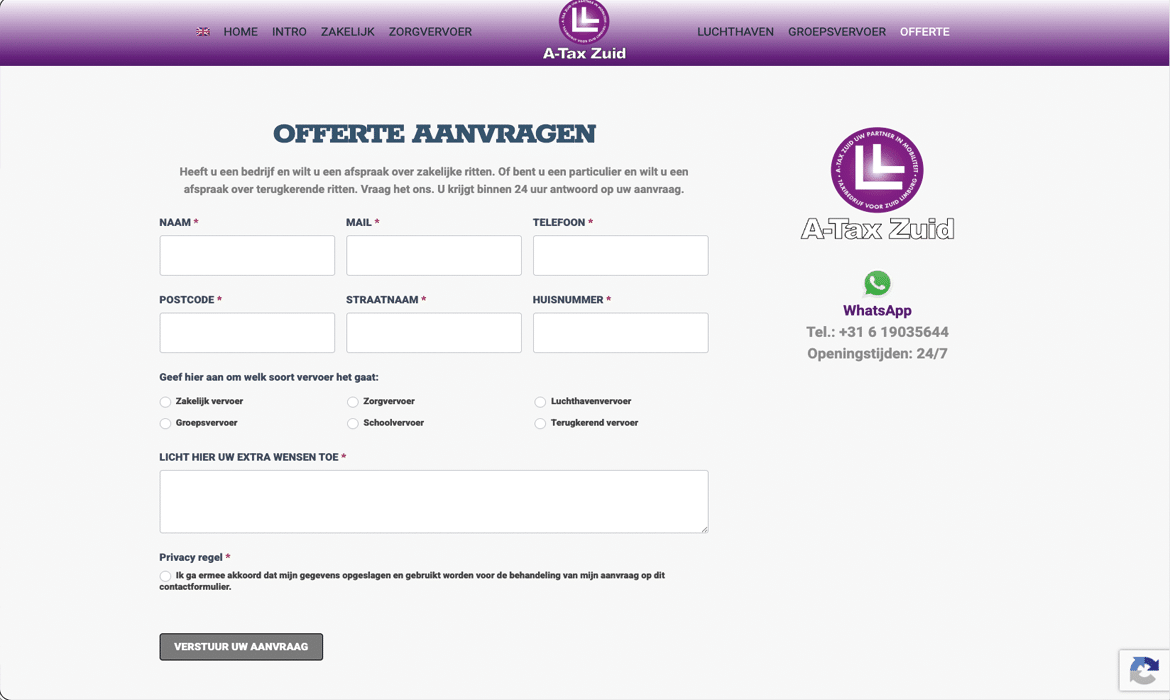Click the large A-Tax Zuid sidebar logo
The width and height of the screenshot is (1170, 700).
878,184
